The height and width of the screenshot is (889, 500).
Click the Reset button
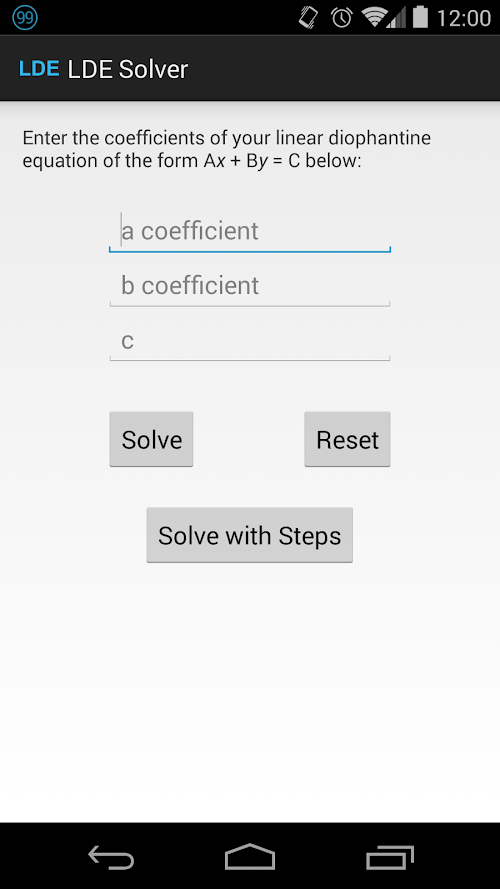(348, 439)
